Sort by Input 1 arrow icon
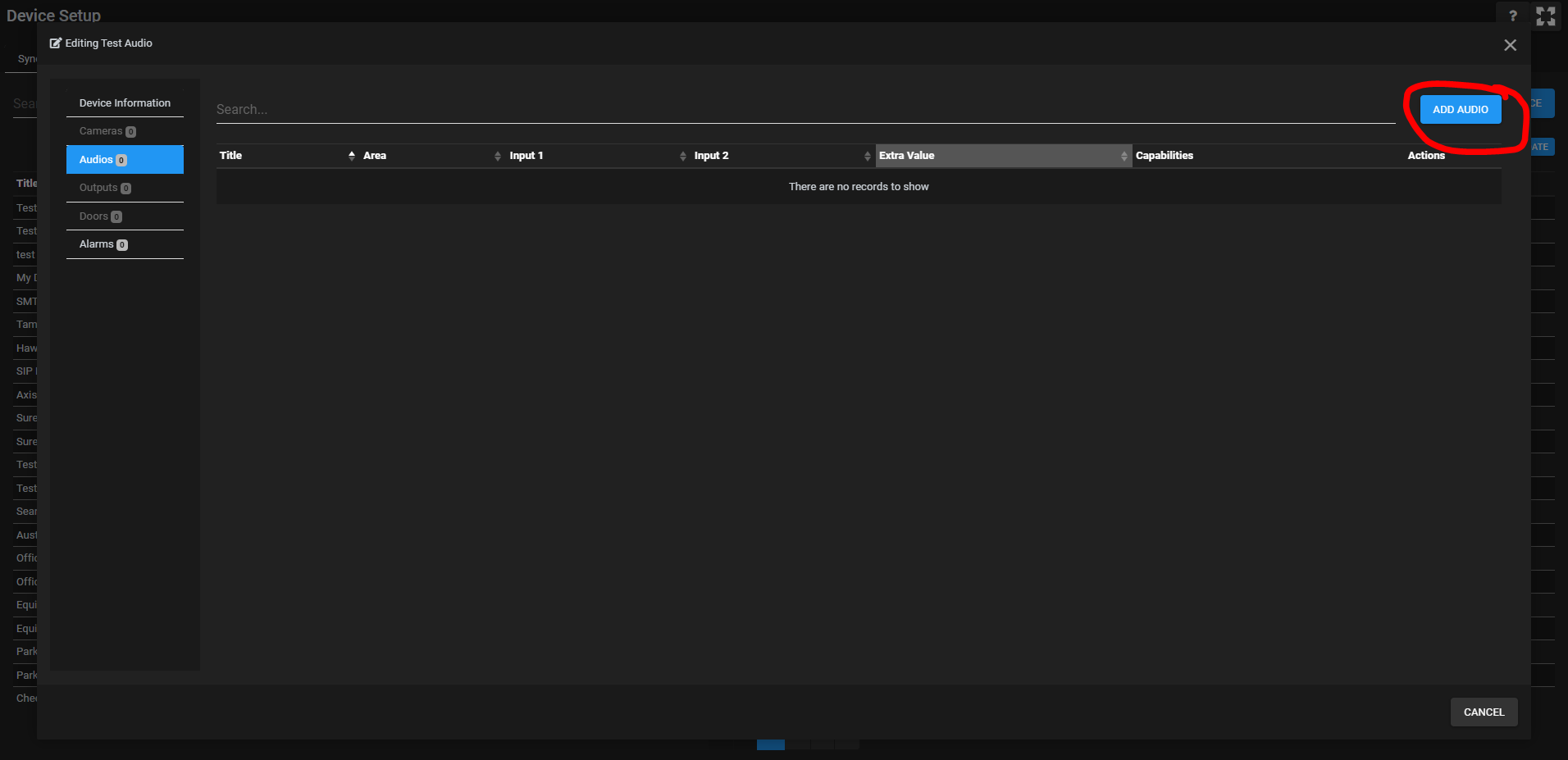This screenshot has width=1568, height=760. (x=682, y=156)
